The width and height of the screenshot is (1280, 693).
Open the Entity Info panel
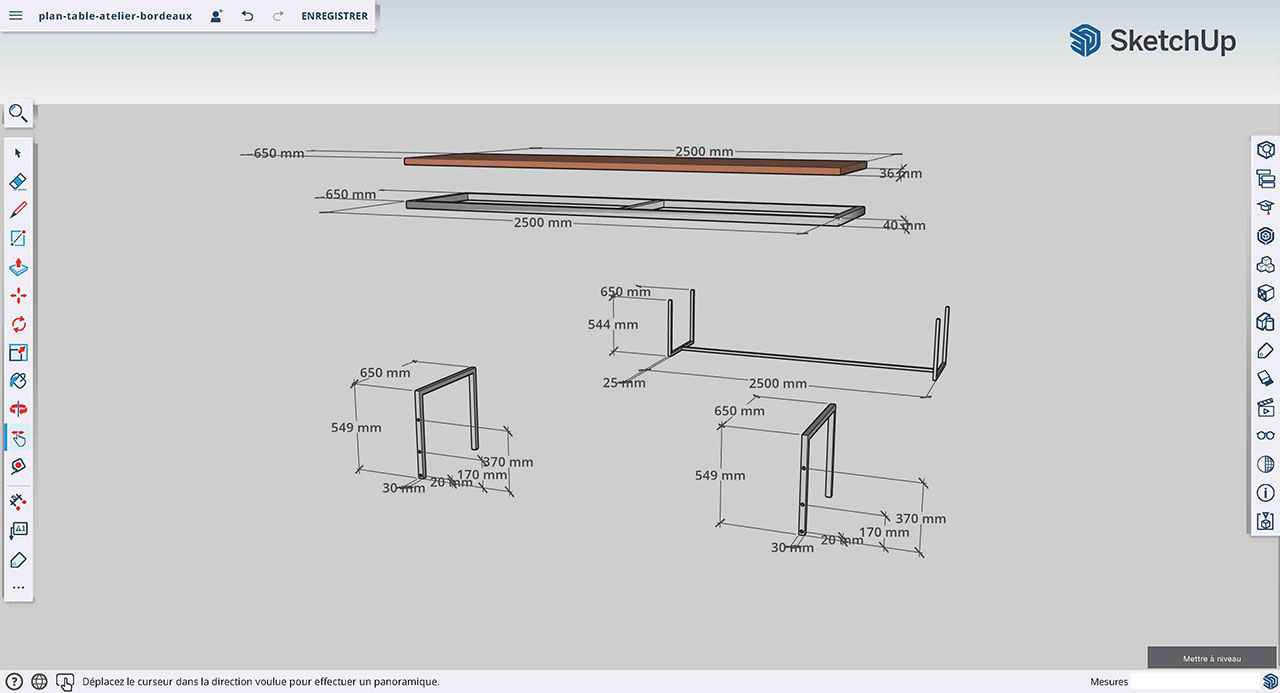(1265, 150)
